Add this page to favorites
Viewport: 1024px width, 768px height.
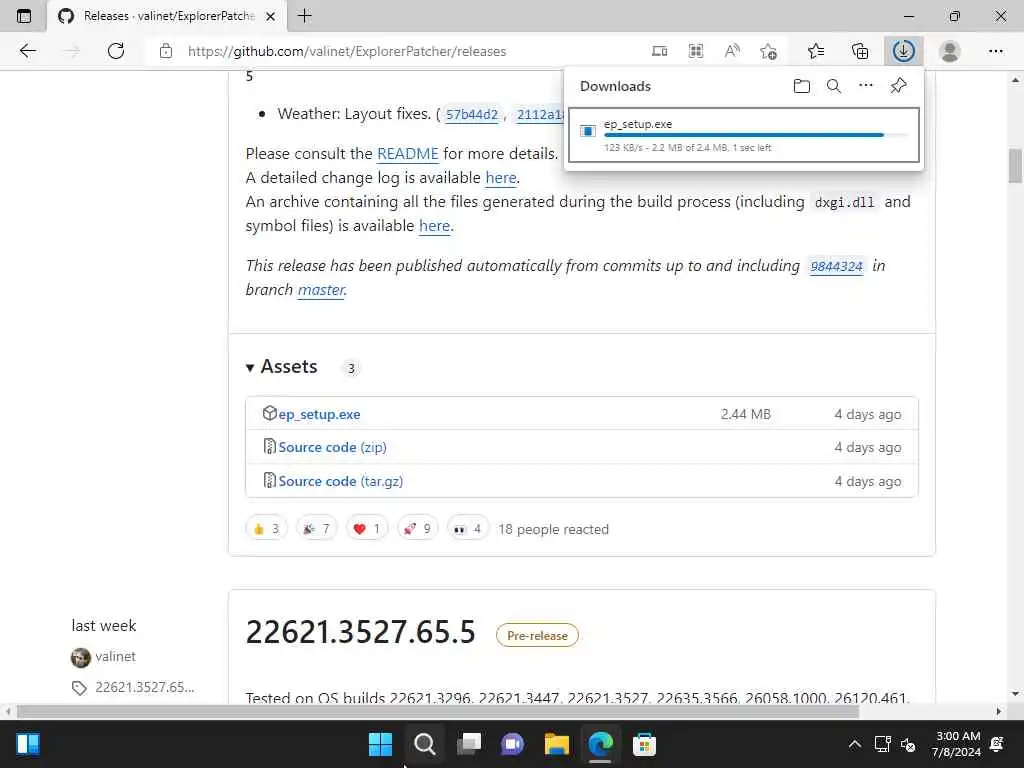point(768,51)
